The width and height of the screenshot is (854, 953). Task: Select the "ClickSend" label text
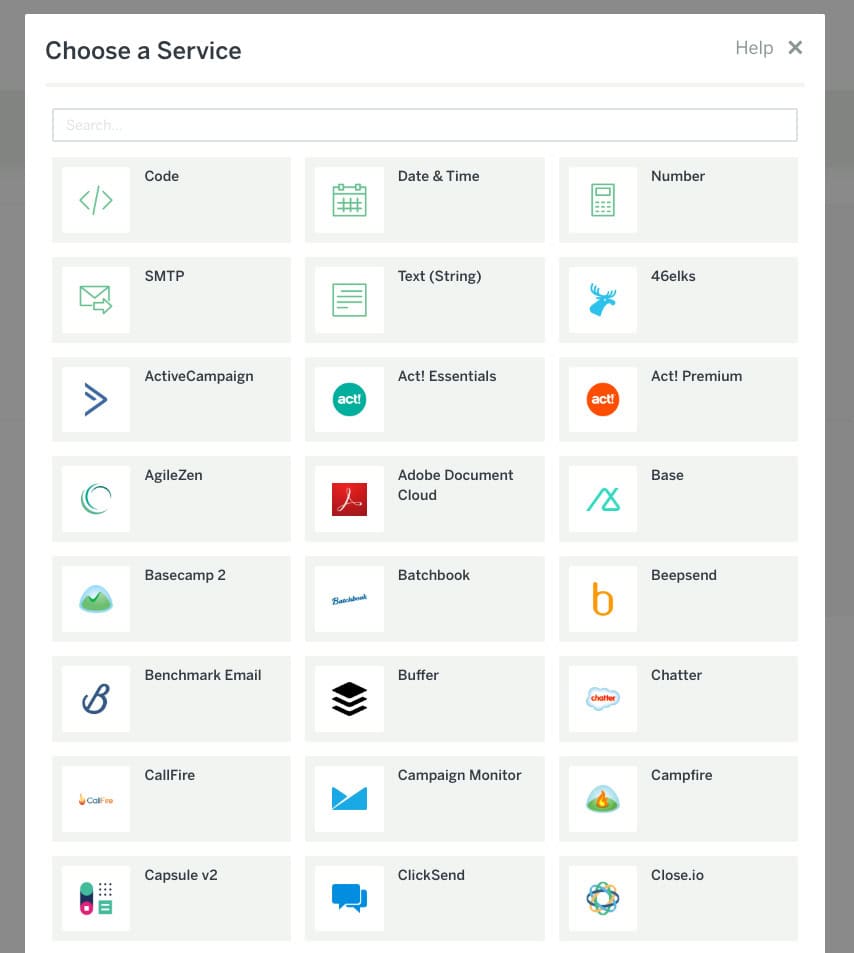coord(432,875)
